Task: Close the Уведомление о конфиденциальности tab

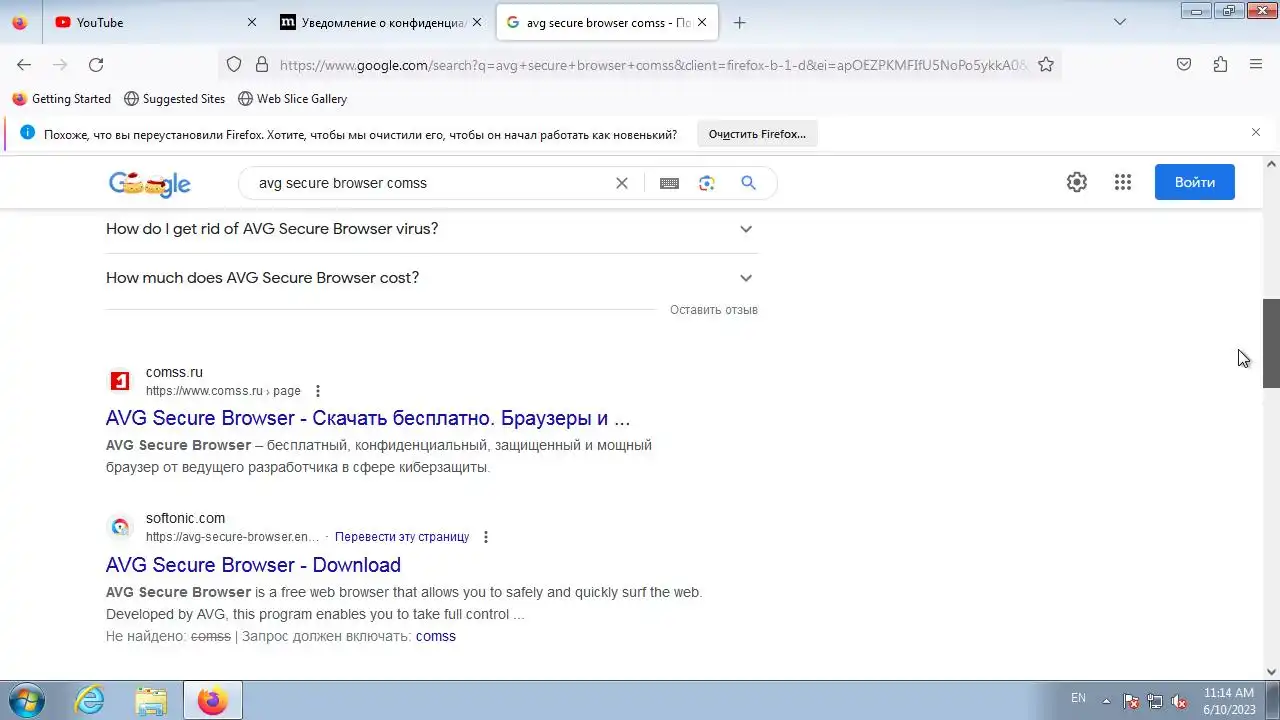Action: [477, 22]
